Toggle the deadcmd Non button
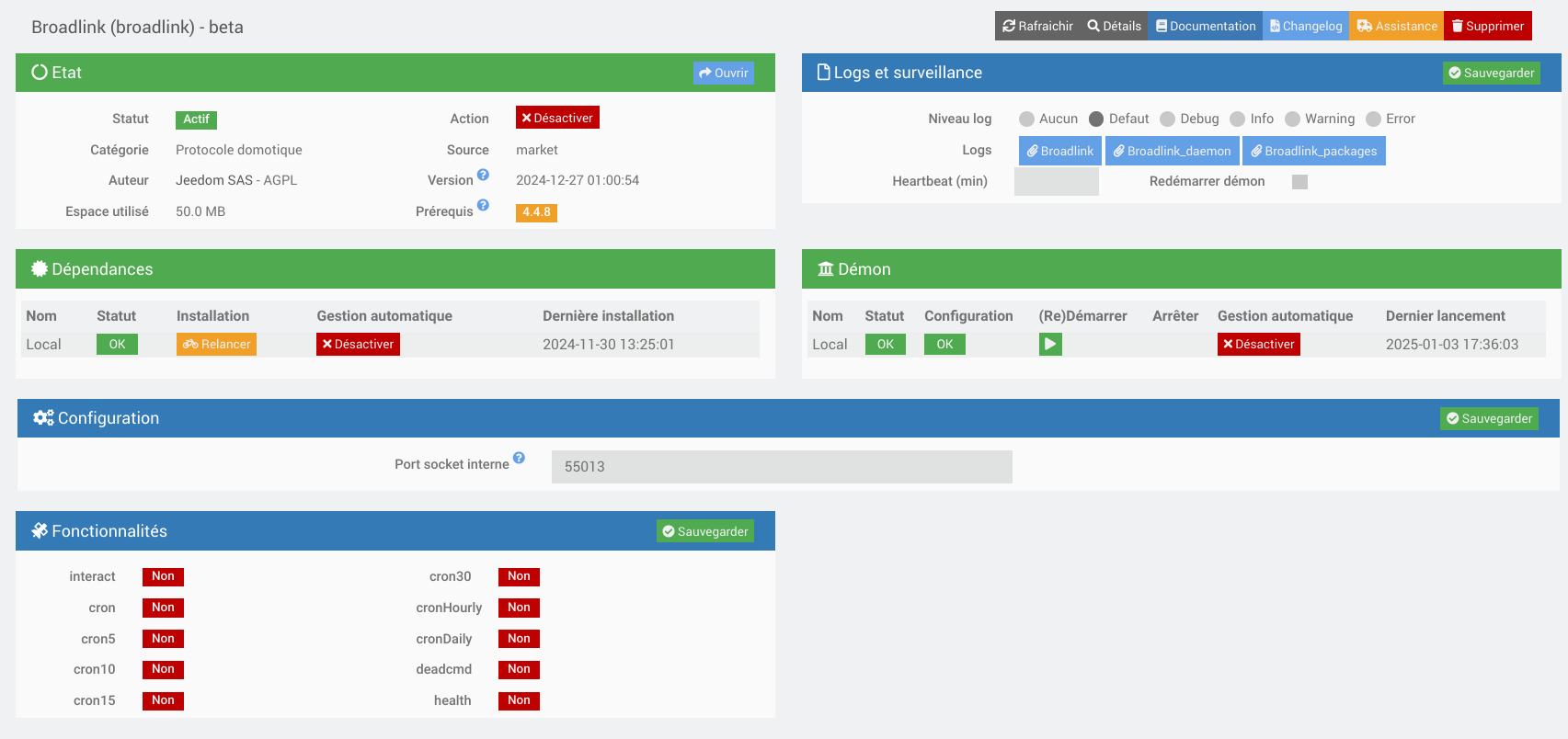Image resolution: width=1568 pixels, height=739 pixels. coord(519,669)
